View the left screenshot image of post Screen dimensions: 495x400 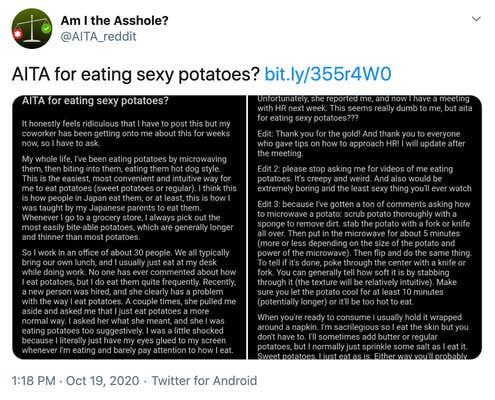[x=129, y=227]
